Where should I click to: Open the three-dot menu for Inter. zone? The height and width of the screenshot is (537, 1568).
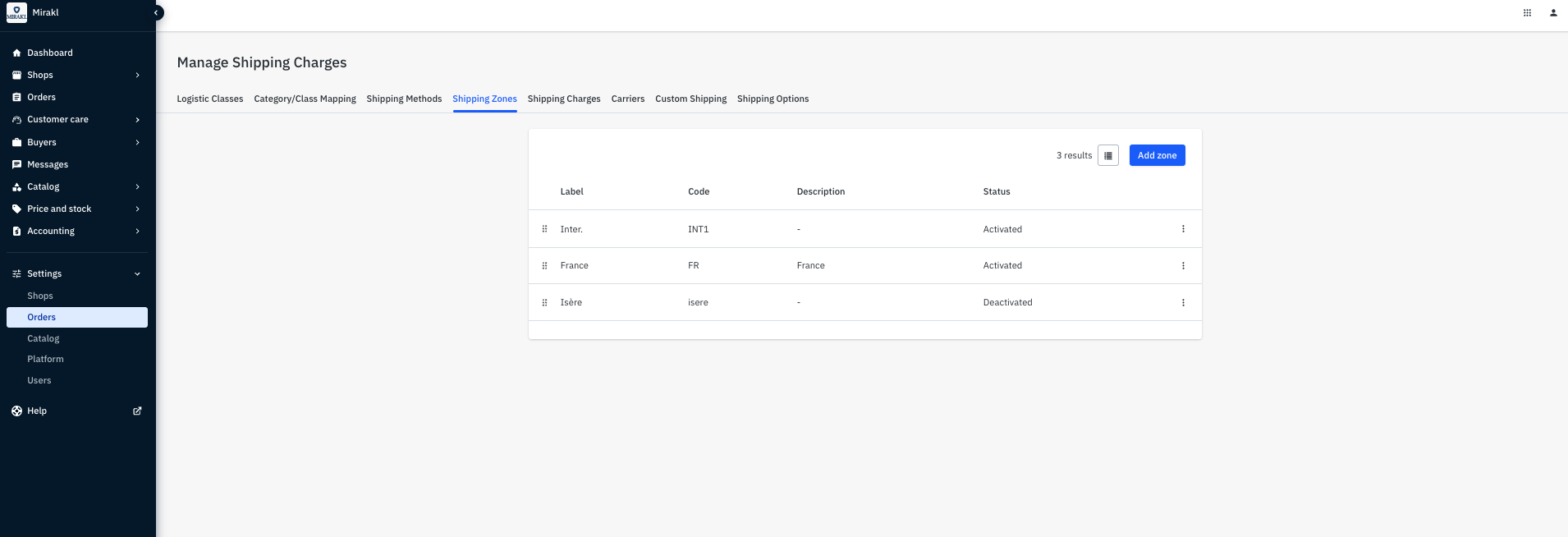pyautogui.click(x=1183, y=229)
